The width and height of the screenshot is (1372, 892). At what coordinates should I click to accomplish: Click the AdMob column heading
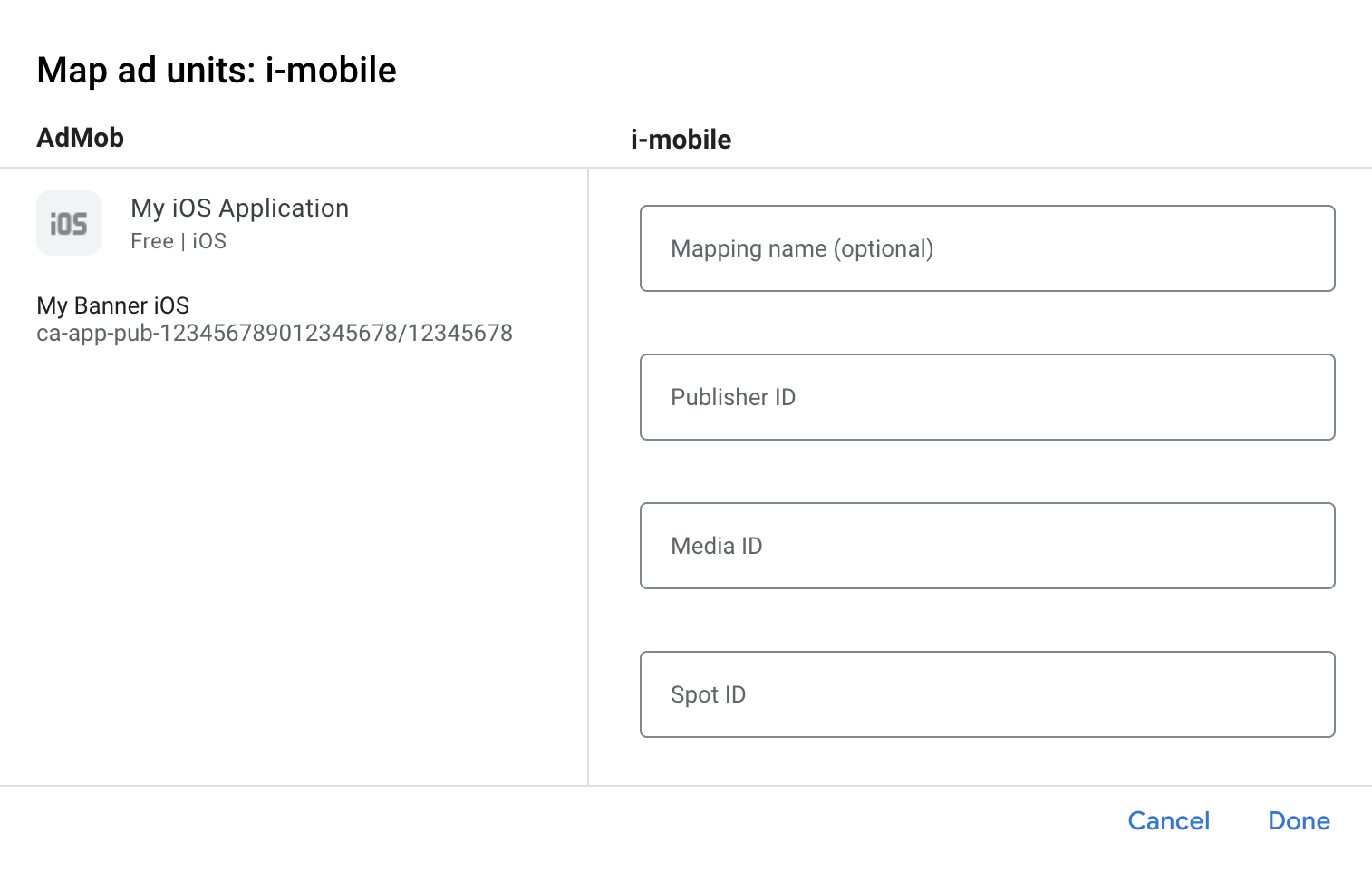coord(81,138)
